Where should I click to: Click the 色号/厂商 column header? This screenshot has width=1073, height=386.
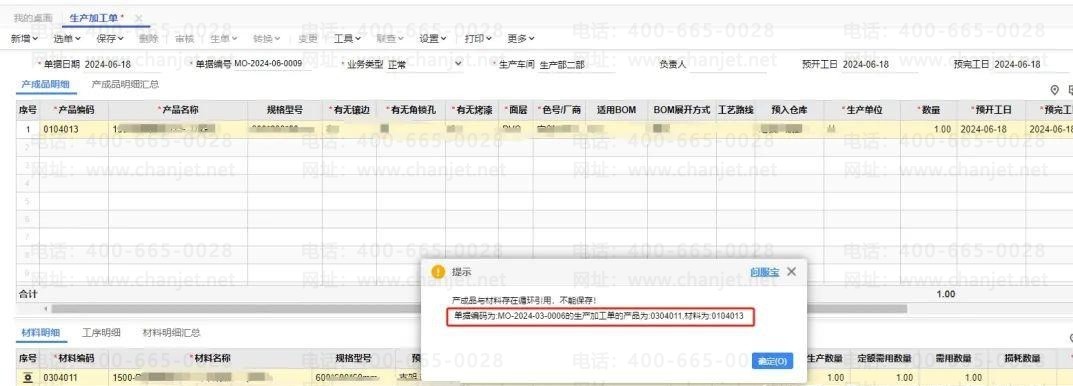click(x=560, y=110)
